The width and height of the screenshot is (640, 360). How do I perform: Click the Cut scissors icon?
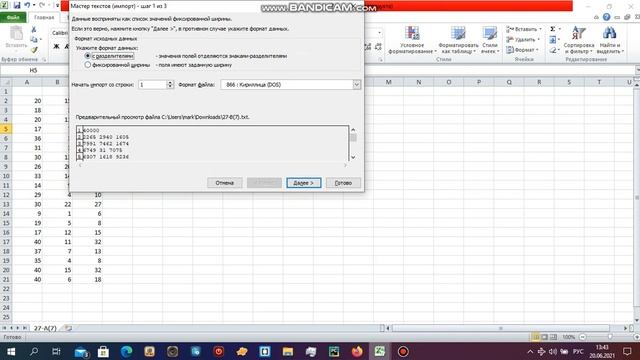click(34, 30)
